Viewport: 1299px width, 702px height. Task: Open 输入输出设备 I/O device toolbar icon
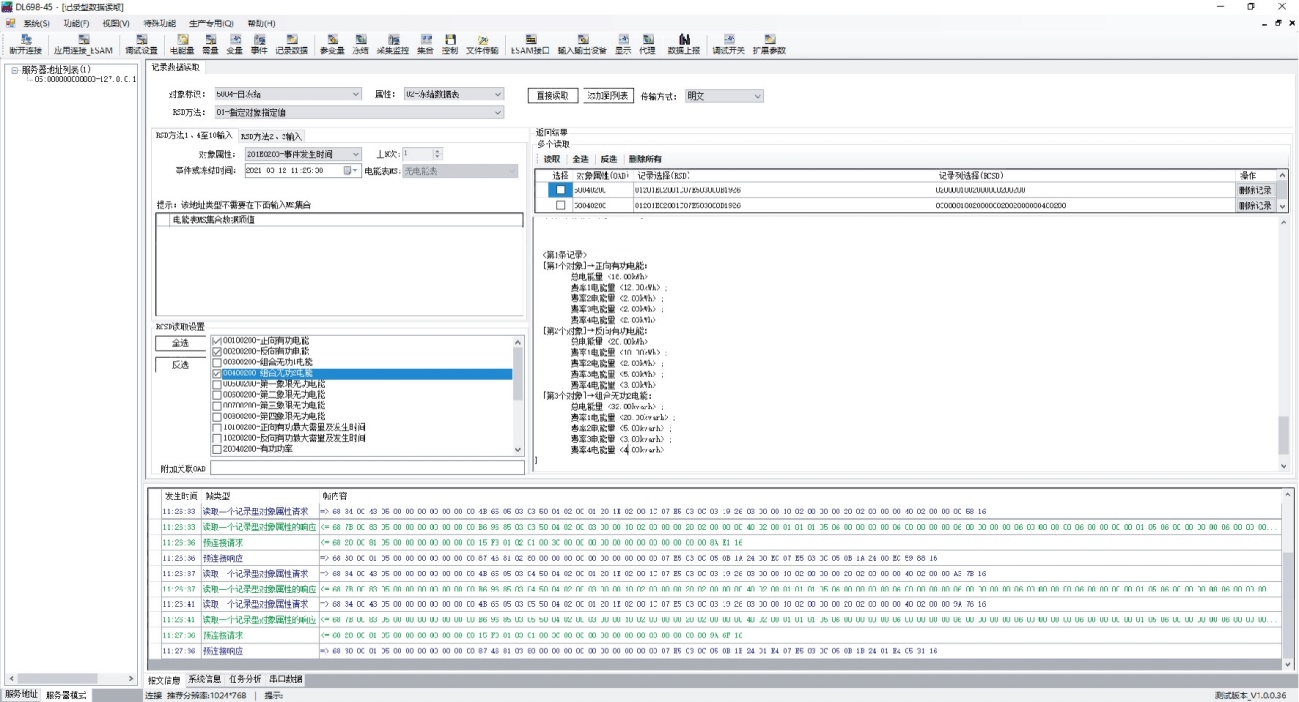pyautogui.click(x=582, y=44)
